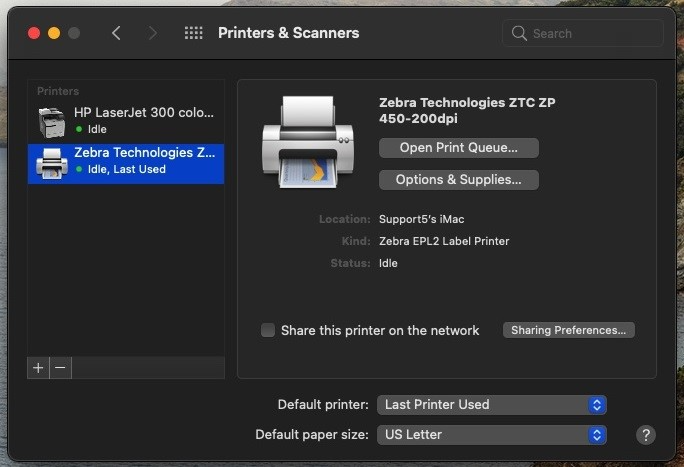Remove printer with the minus button

[x=61, y=368]
